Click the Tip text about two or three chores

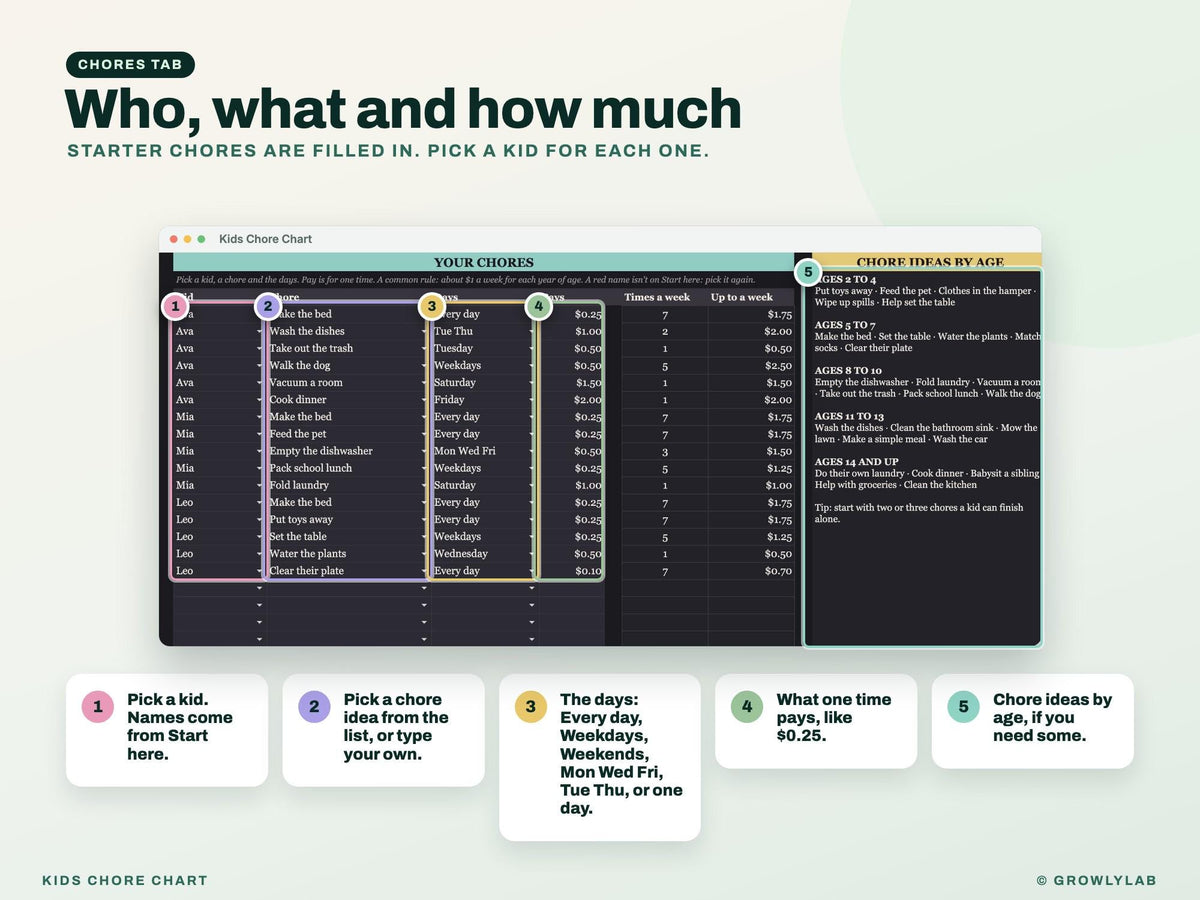(919, 514)
